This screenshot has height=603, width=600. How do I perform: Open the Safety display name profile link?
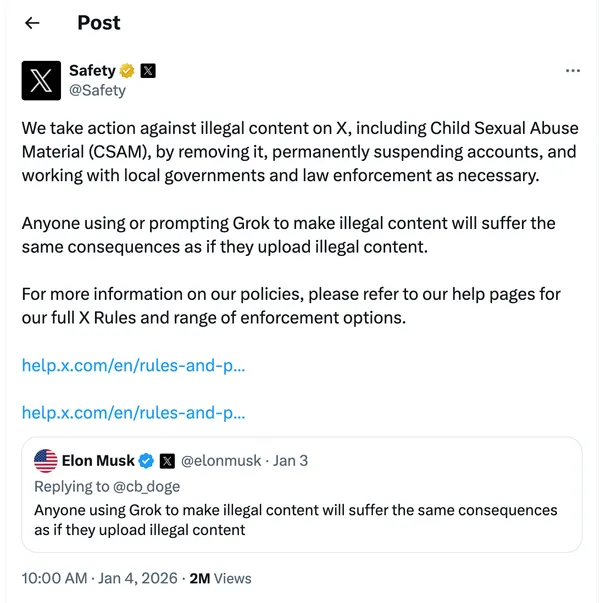(x=92, y=71)
